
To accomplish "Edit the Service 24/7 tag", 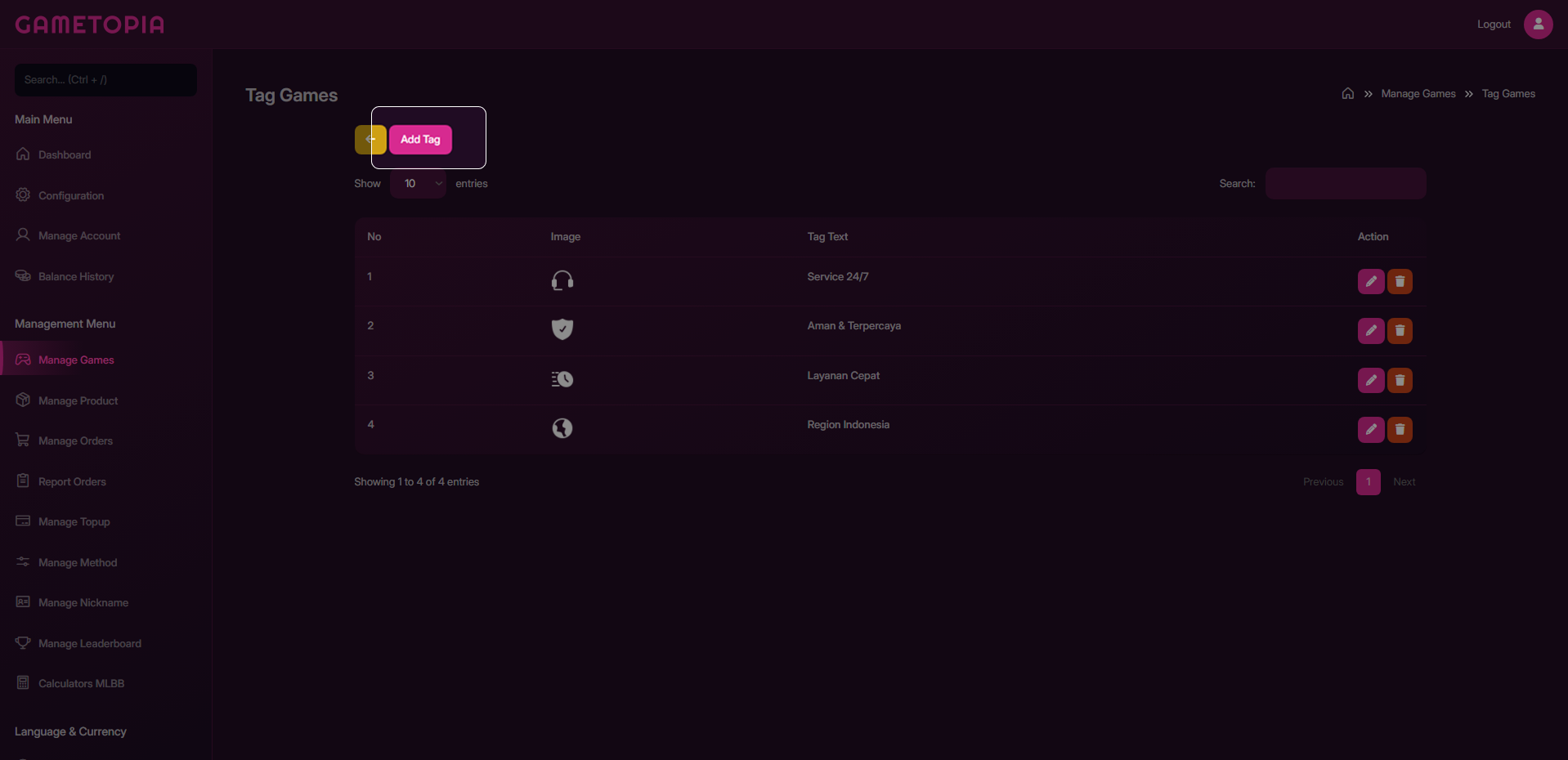I will 1371,282.
